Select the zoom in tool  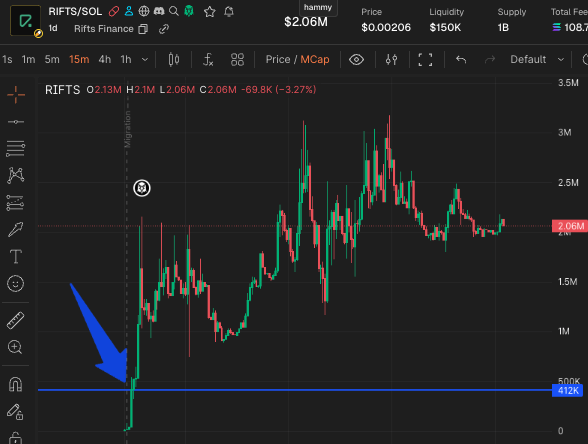coord(15,347)
